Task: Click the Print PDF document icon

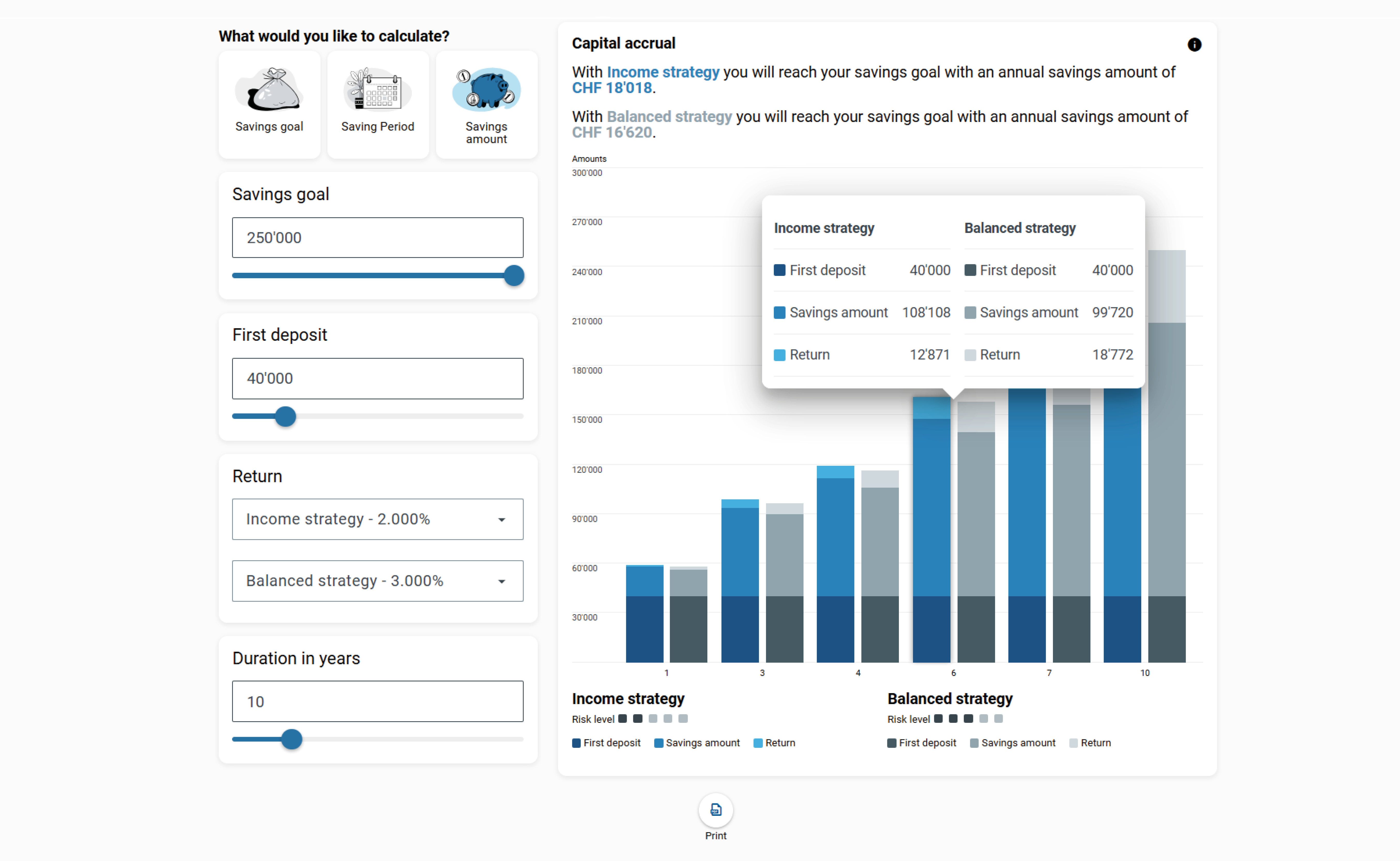Action: pos(715,809)
